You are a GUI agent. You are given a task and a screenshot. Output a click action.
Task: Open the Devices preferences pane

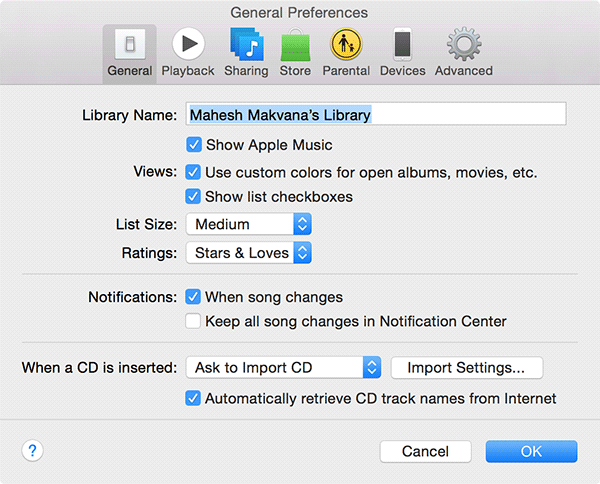coord(403,53)
